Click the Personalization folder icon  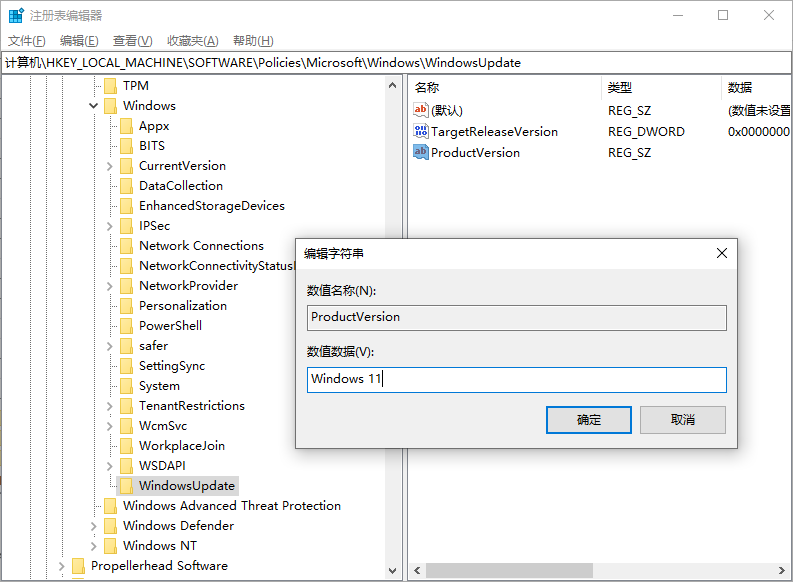pyautogui.click(x=126, y=306)
